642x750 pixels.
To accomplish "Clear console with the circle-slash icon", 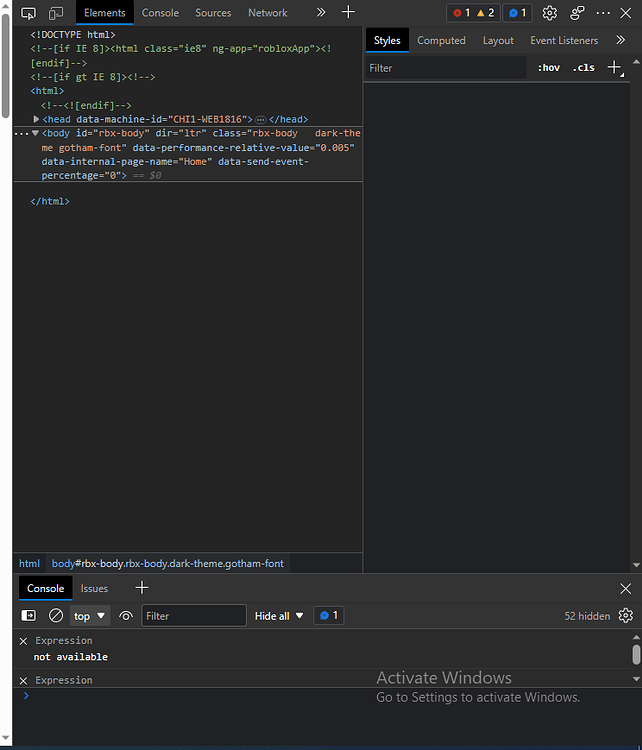I will (56, 615).
